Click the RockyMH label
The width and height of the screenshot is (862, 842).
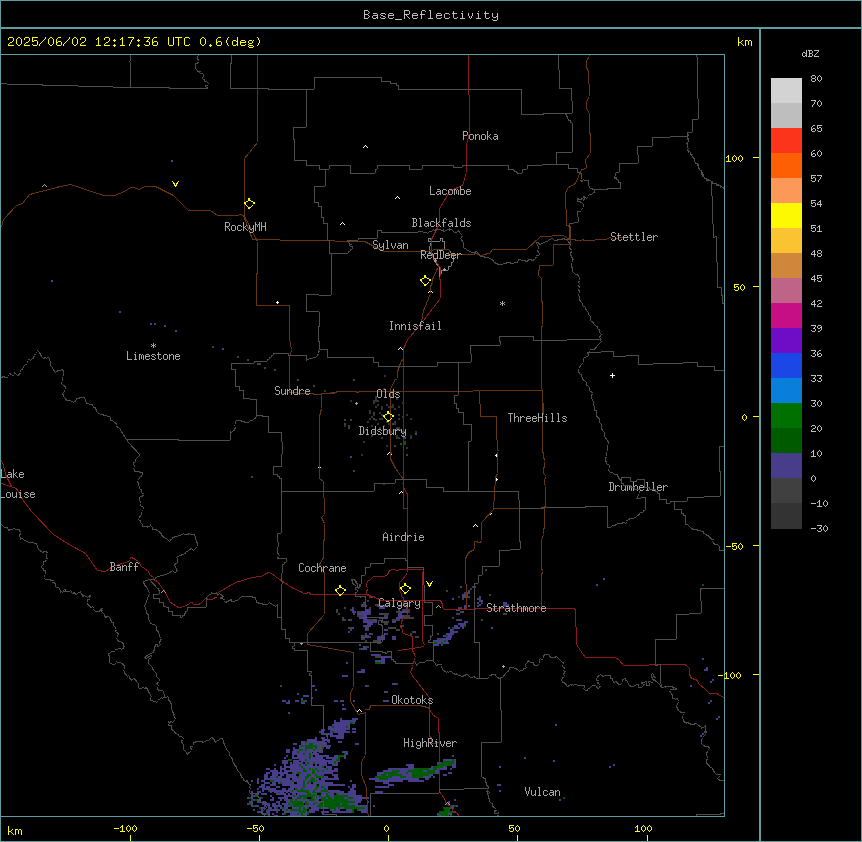point(245,227)
